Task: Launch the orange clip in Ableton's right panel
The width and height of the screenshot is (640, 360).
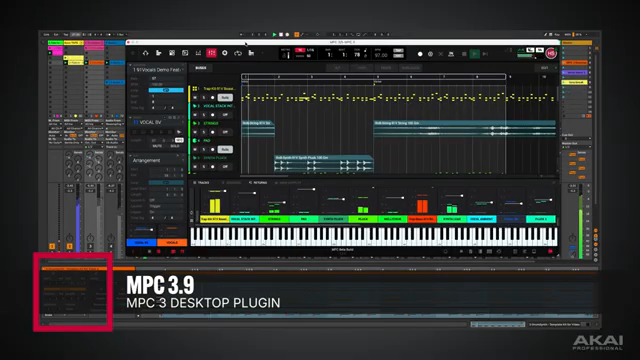Action: pyautogui.click(x=576, y=63)
